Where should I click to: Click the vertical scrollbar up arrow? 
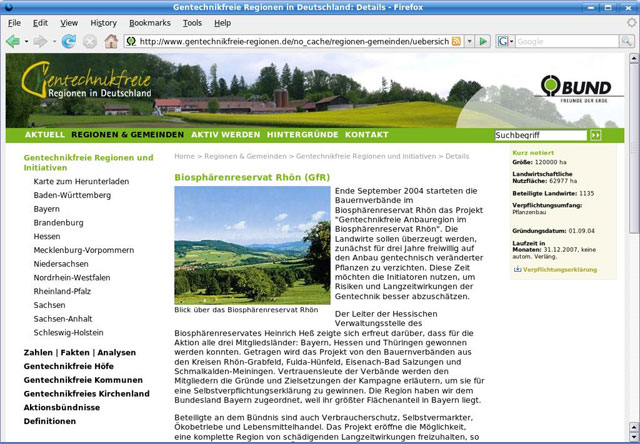(x=633, y=59)
